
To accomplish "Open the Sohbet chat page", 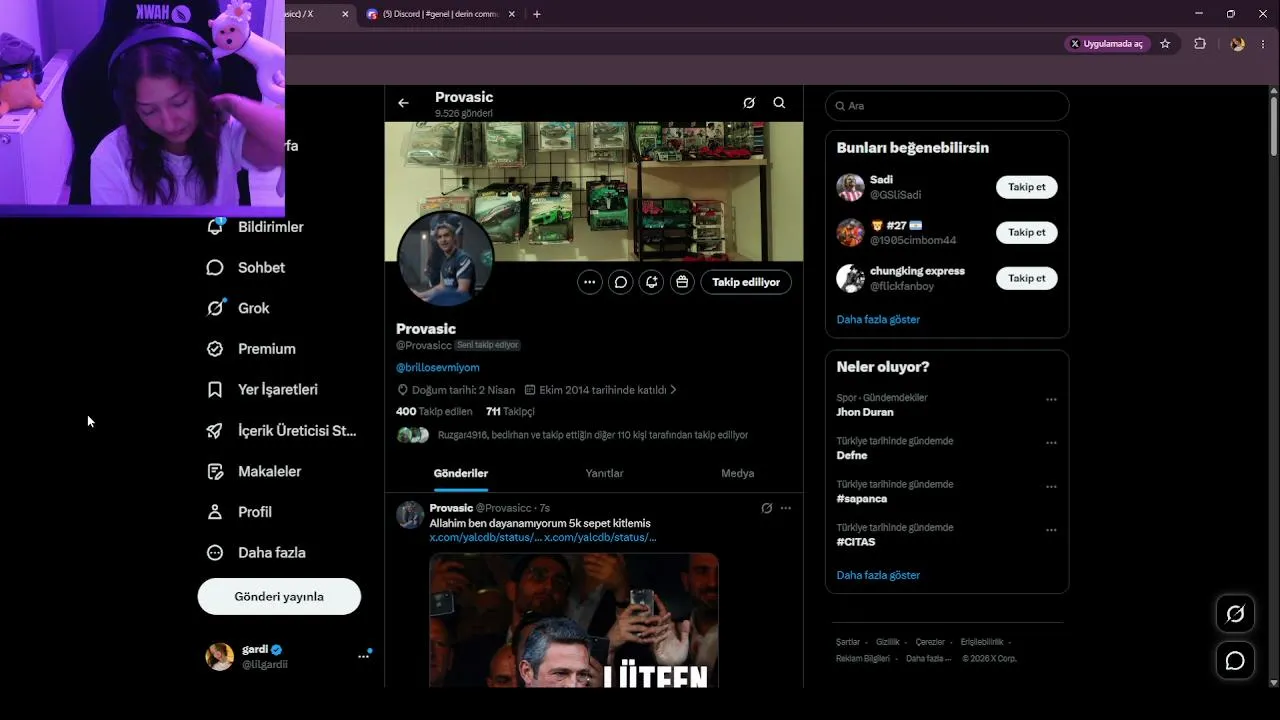I will [246, 268].
